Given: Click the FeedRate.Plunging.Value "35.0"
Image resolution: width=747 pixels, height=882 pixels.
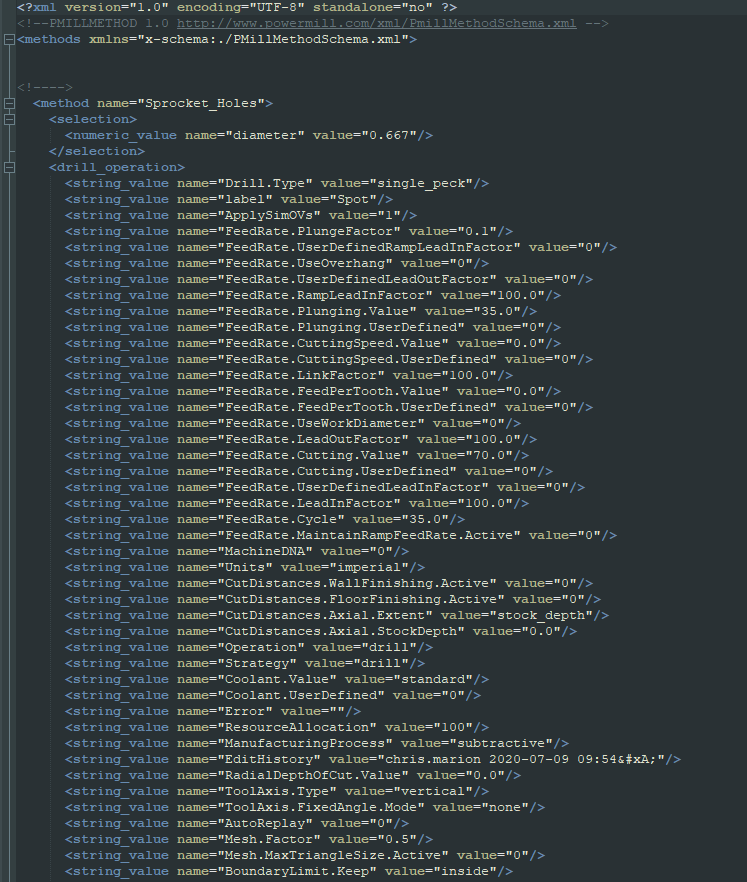Looking at the screenshot, I should tap(497, 312).
